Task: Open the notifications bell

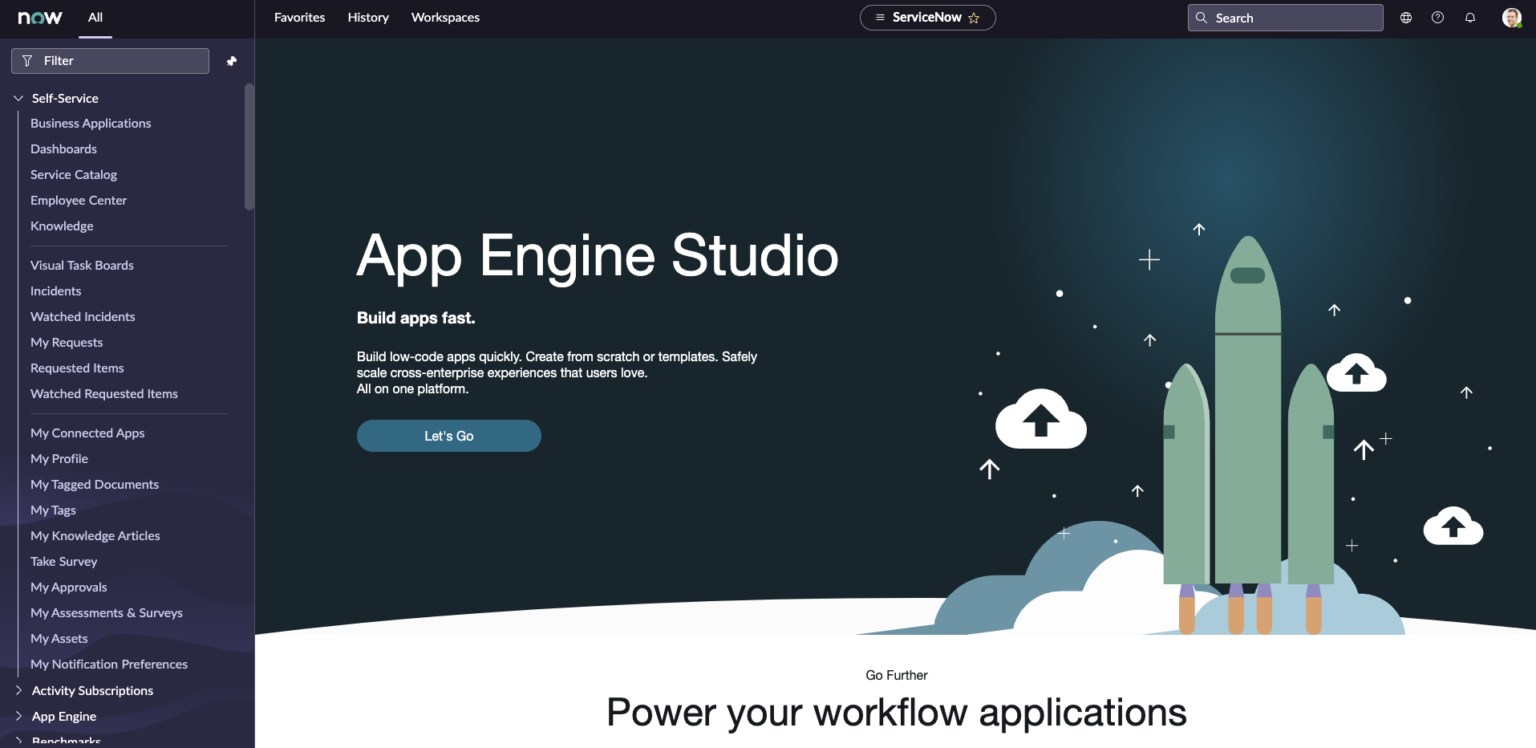Action: point(1469,17)
